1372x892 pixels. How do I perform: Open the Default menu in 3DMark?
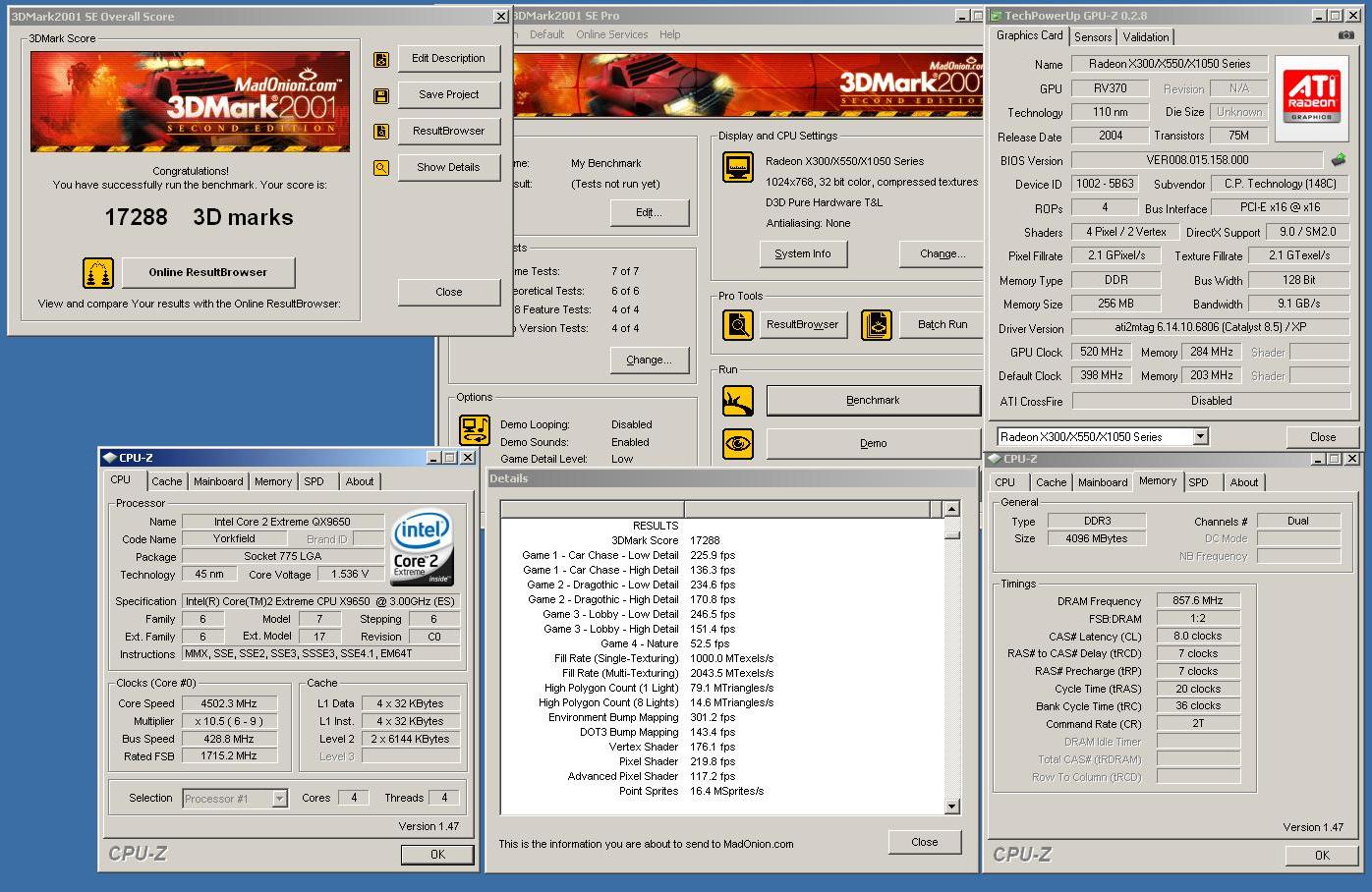click(x=546, y=34)
